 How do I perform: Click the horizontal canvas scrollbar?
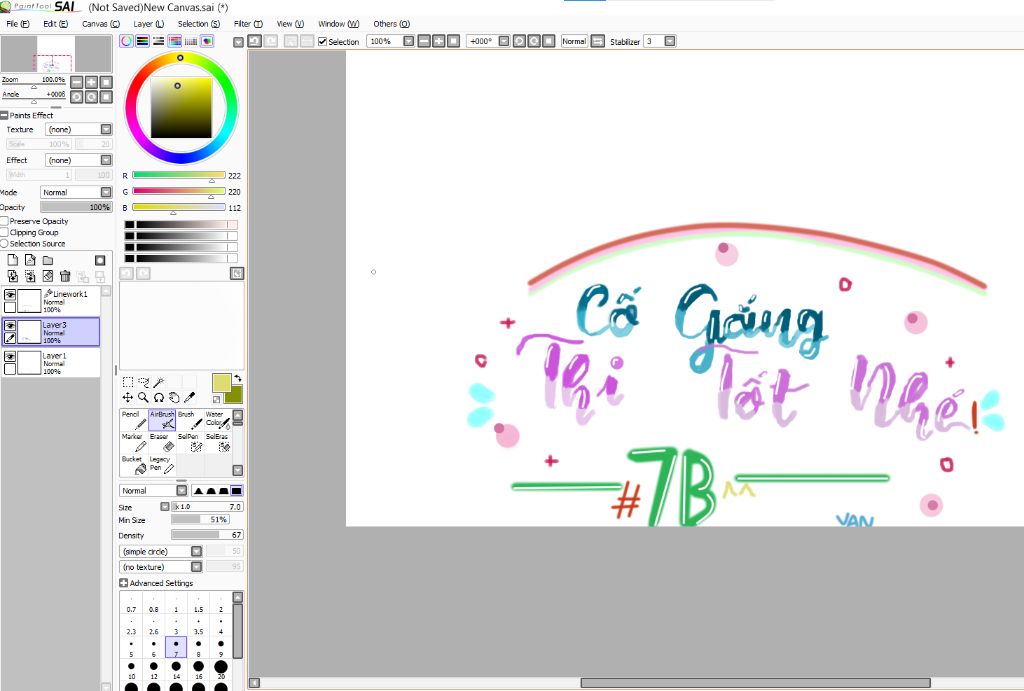(x=755, y=683)
